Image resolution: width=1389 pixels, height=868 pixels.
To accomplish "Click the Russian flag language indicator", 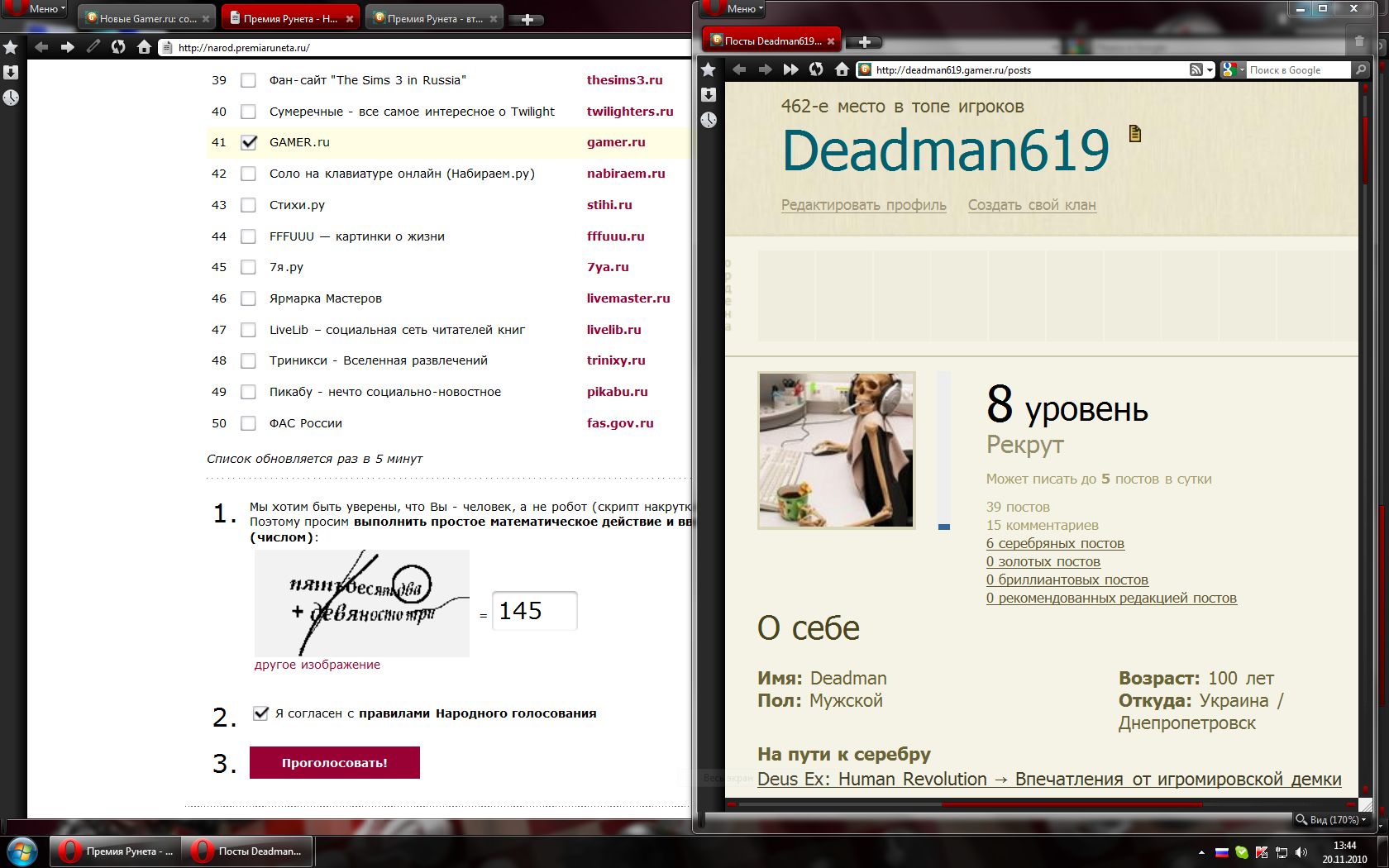I will coord(1221,852).
